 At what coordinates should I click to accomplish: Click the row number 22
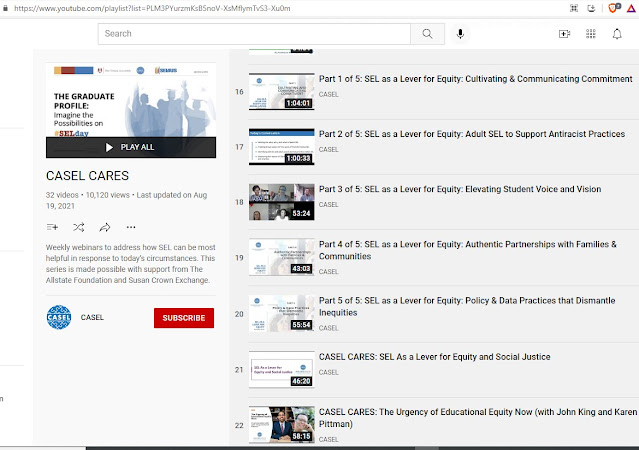pos(239,425)
